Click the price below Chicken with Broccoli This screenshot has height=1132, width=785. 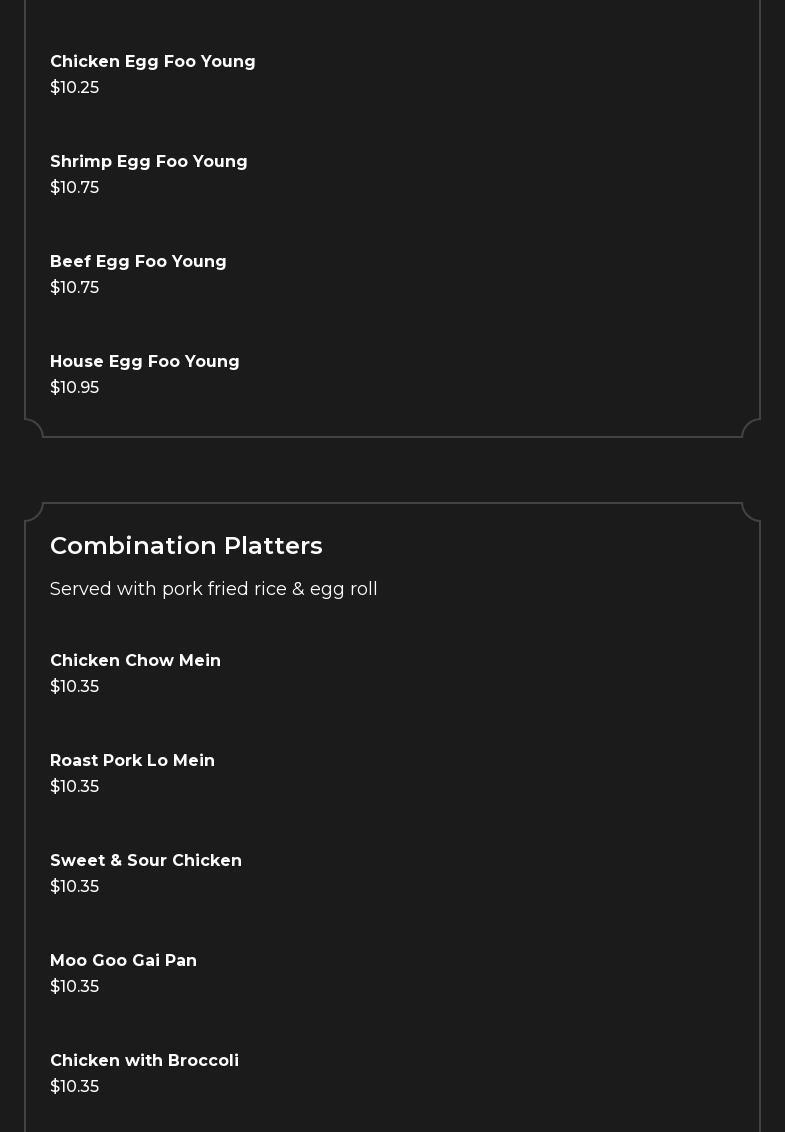pos(75,1087)
